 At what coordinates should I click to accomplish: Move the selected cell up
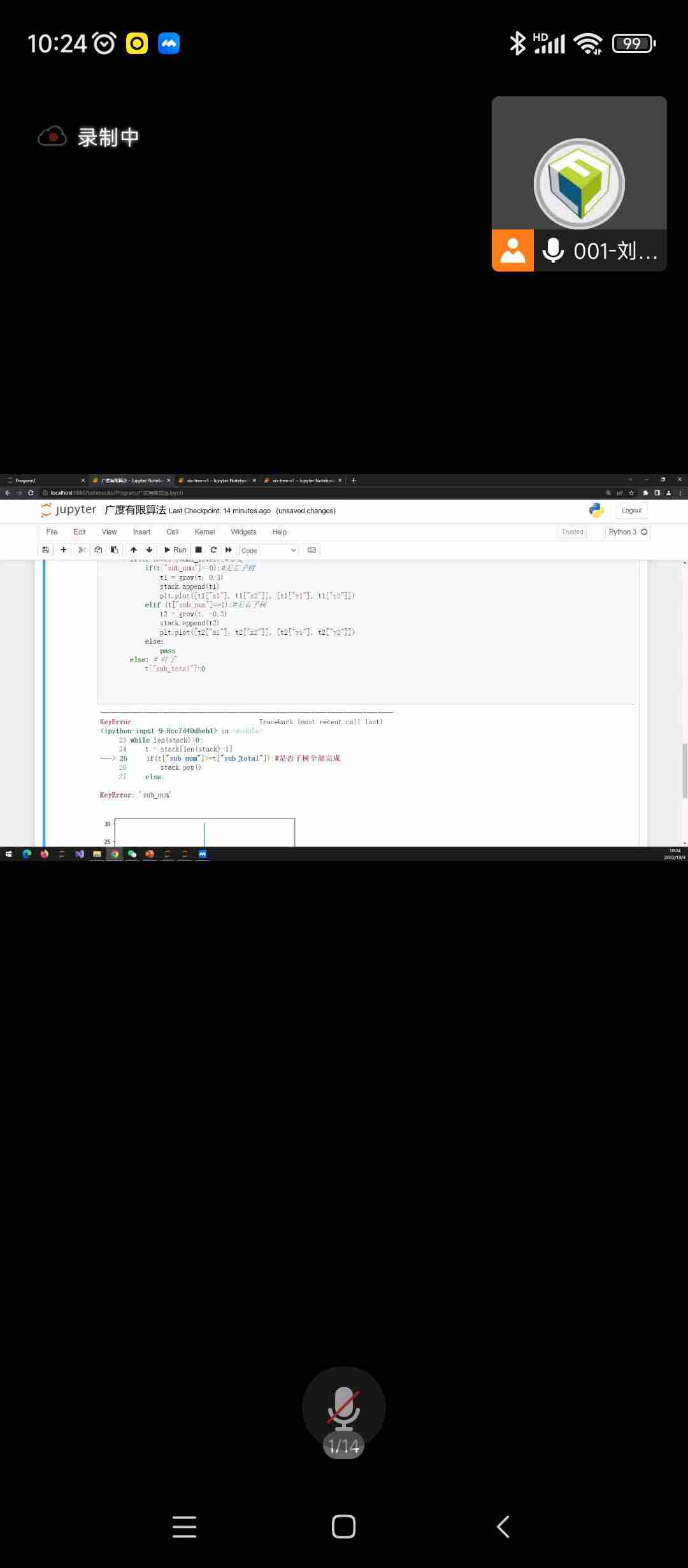coord(133,550)
